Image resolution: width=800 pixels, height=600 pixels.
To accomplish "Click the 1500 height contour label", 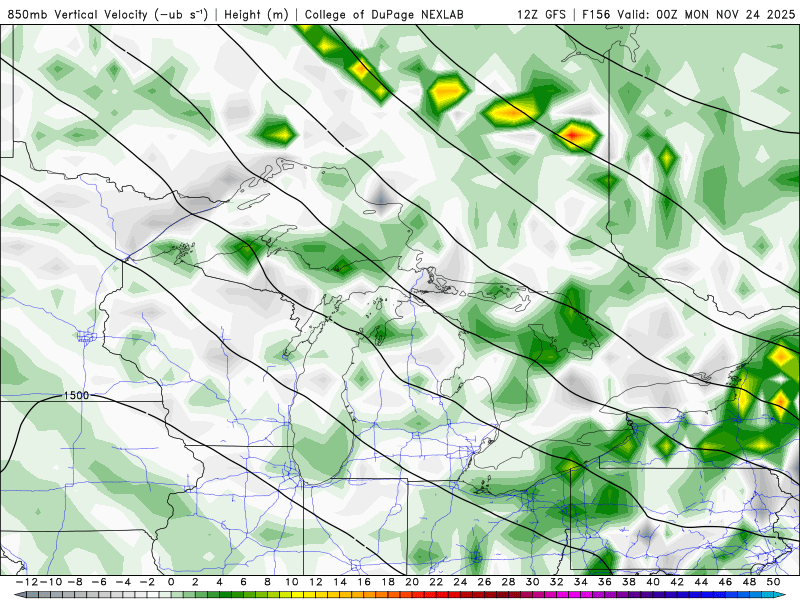I will pyautogui.click(x=77, y=395).
